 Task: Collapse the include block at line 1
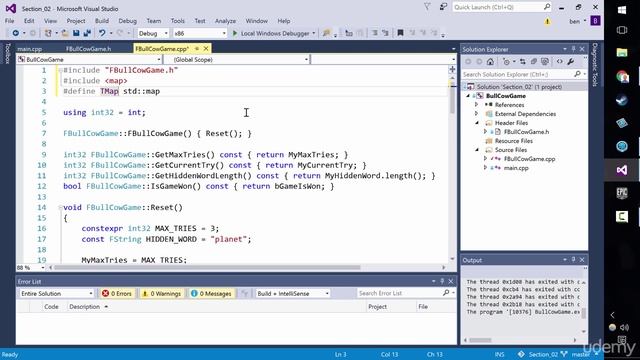60,70
